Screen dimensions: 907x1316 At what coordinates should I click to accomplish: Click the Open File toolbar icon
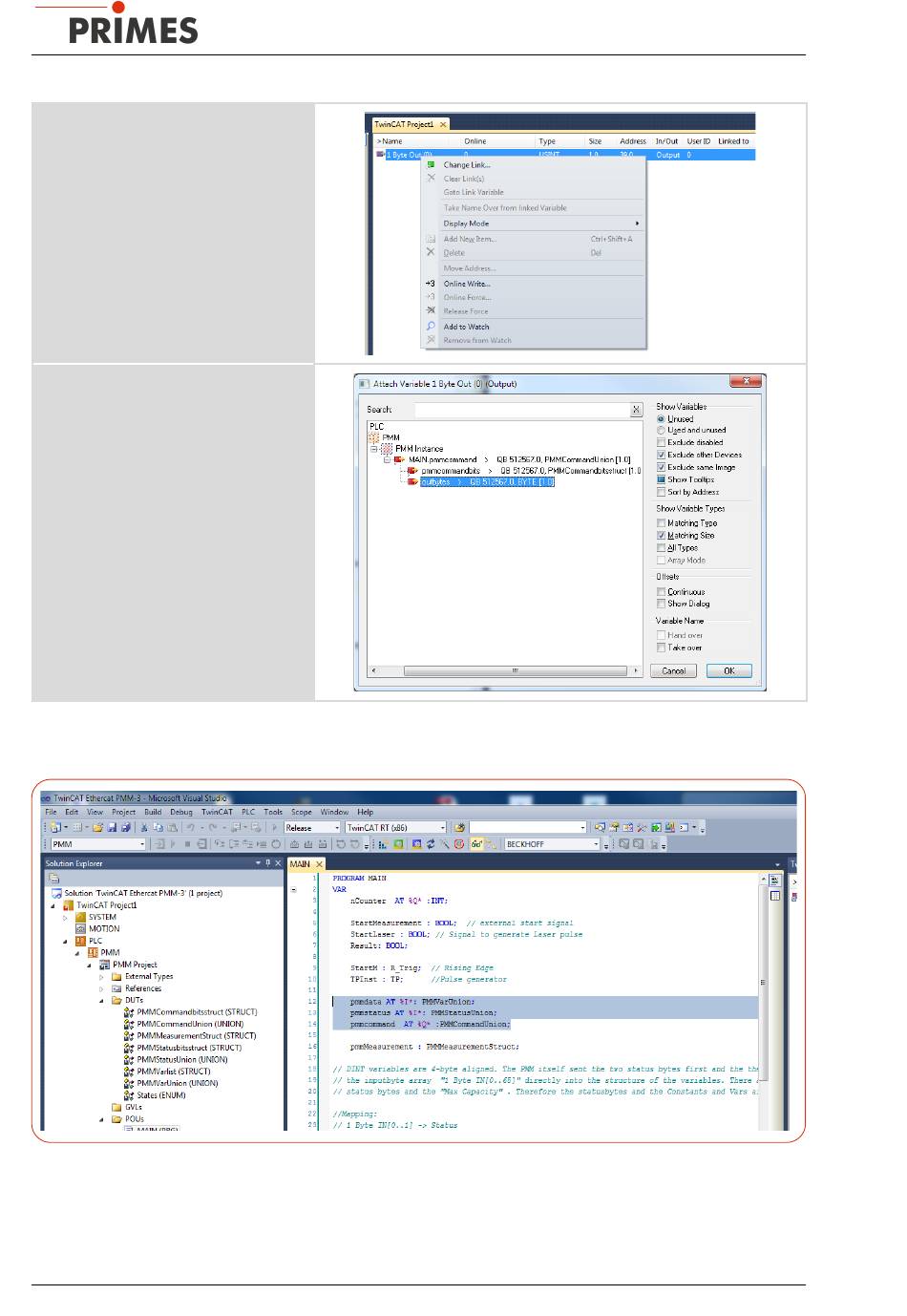point(97,828)
